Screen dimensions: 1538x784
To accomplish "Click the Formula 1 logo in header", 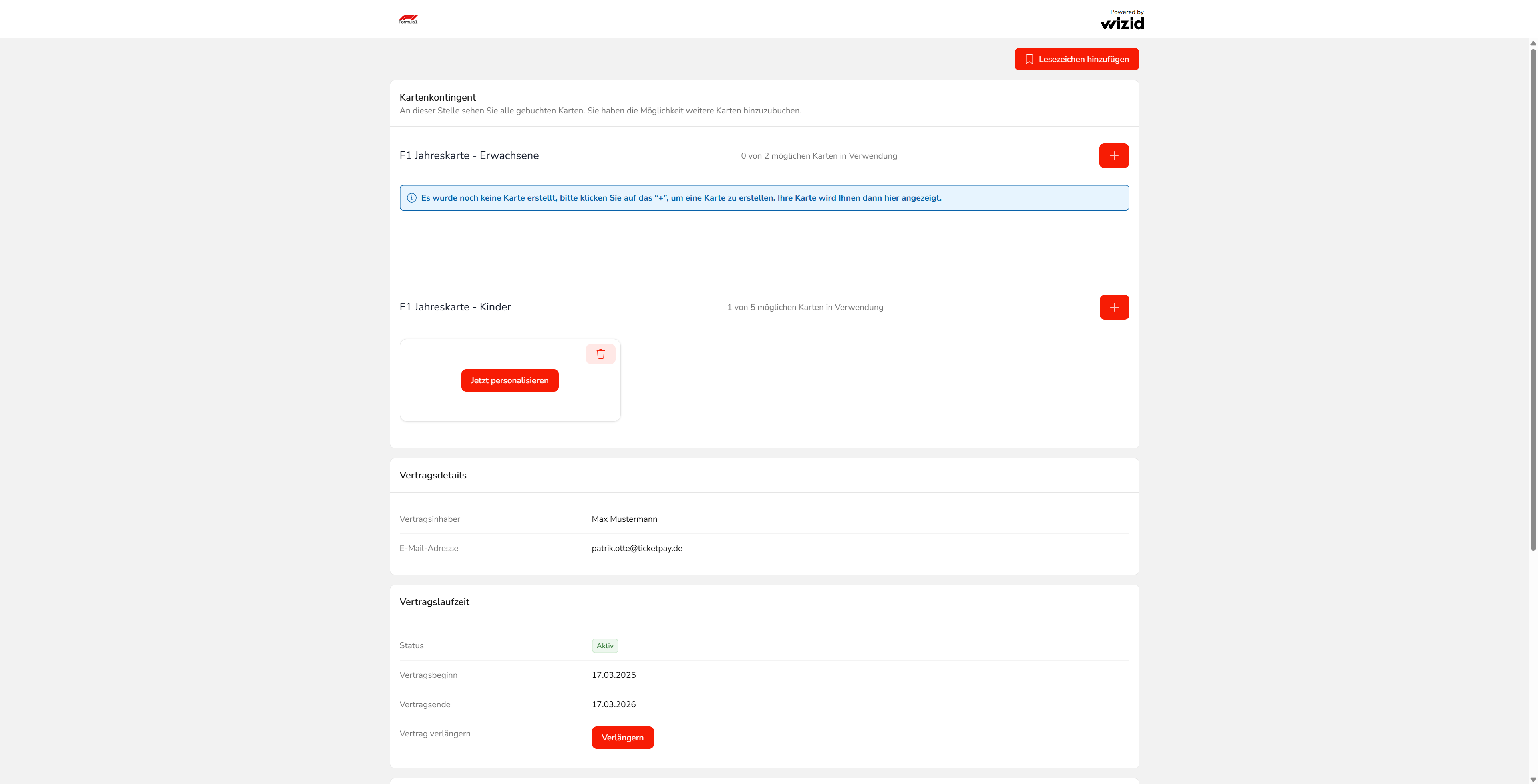I will tap(408, 19).
